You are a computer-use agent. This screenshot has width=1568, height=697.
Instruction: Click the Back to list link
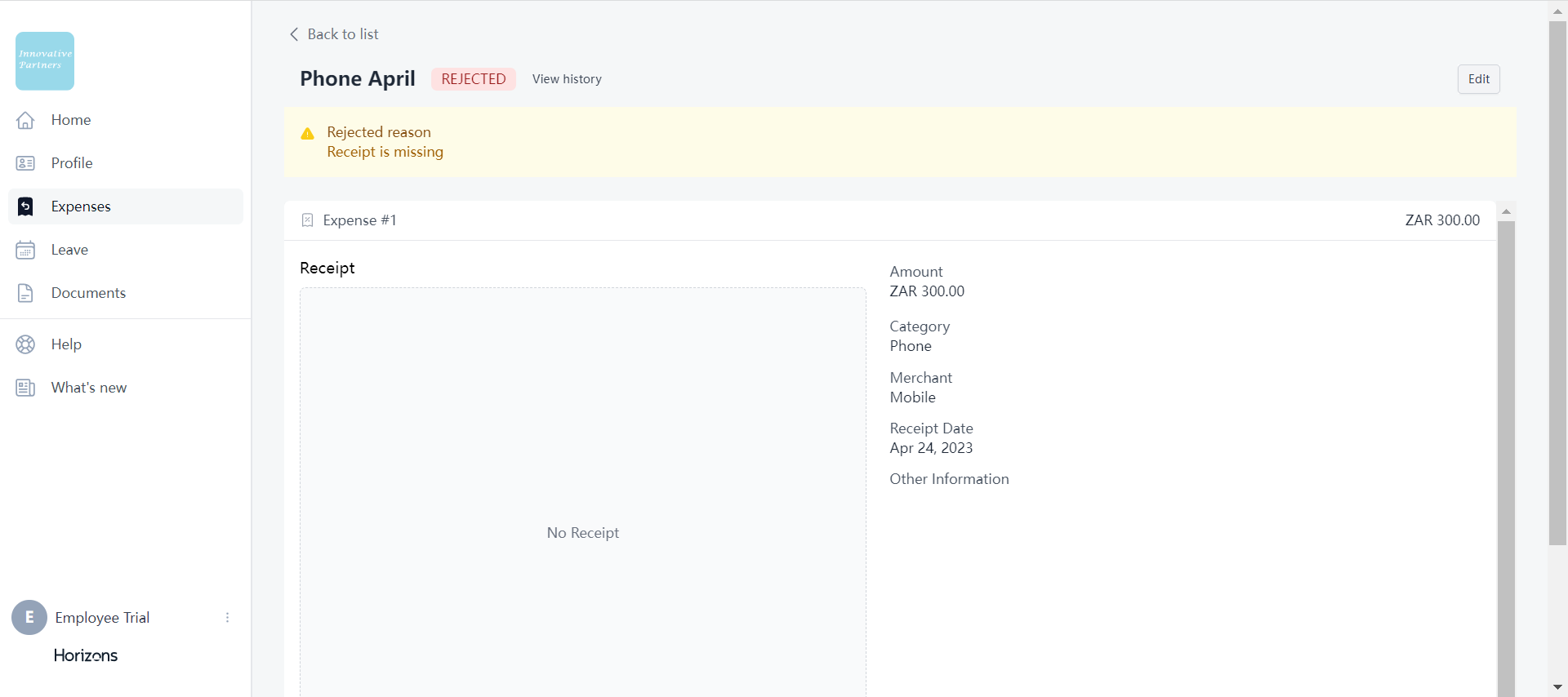coord(342,34)
